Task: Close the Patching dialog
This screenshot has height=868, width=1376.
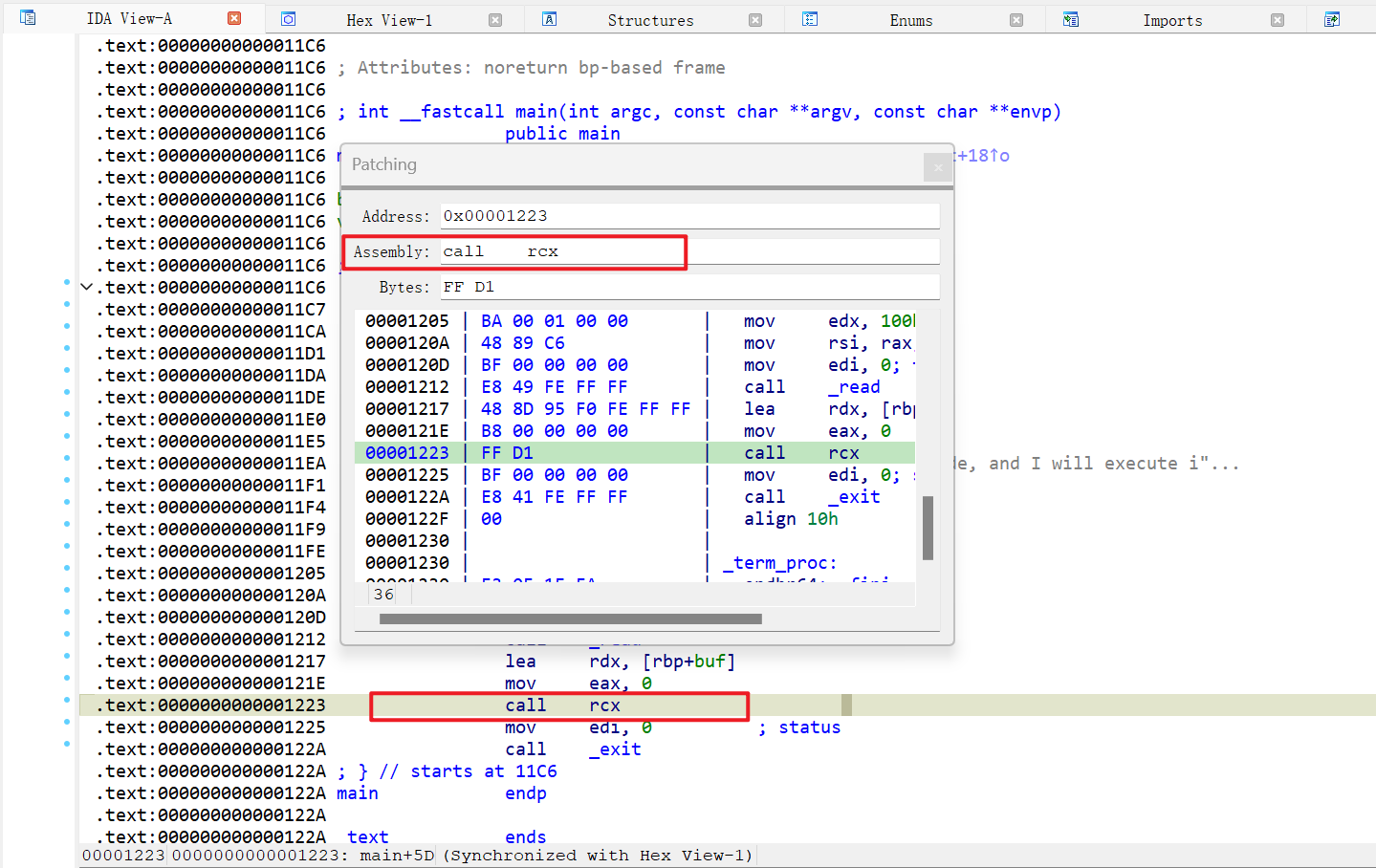Action: tap(937, 167)
